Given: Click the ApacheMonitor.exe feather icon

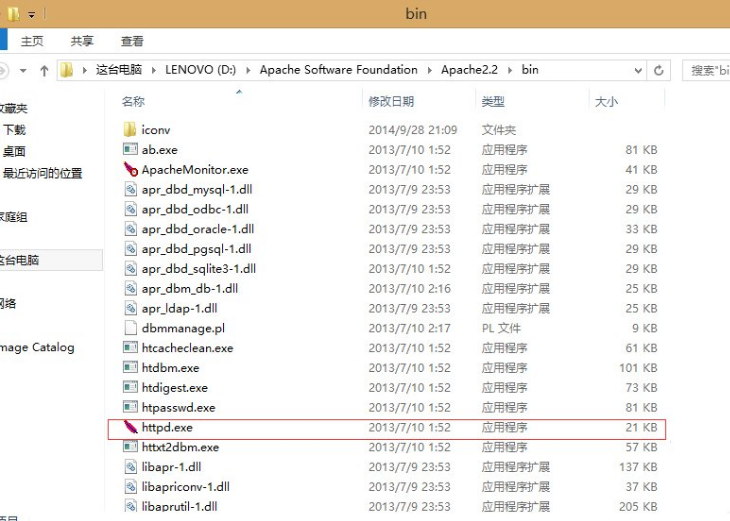Looking at the screenshot, I should (x=130, y=169).
